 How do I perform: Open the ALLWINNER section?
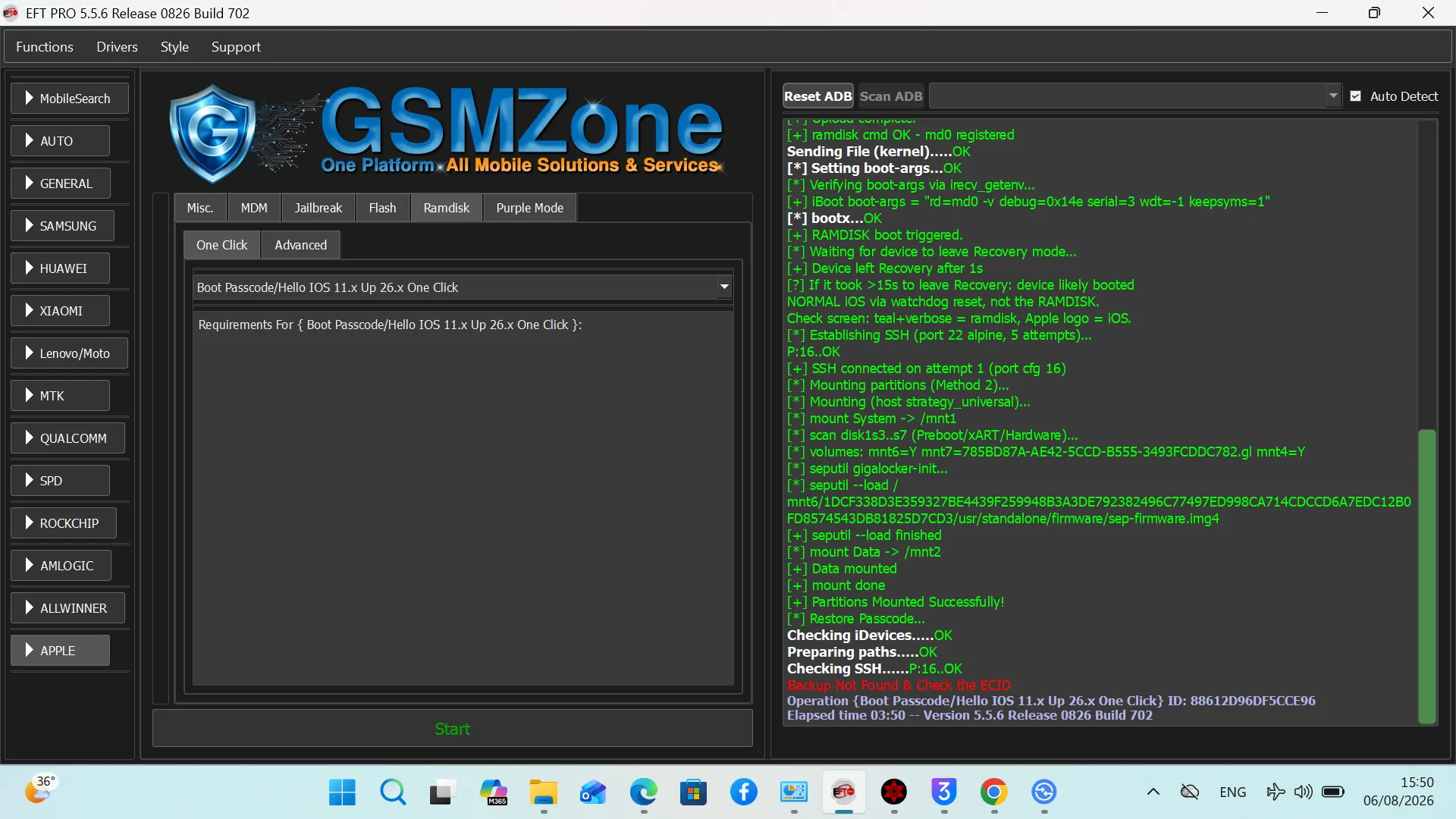tap(67, 608)
